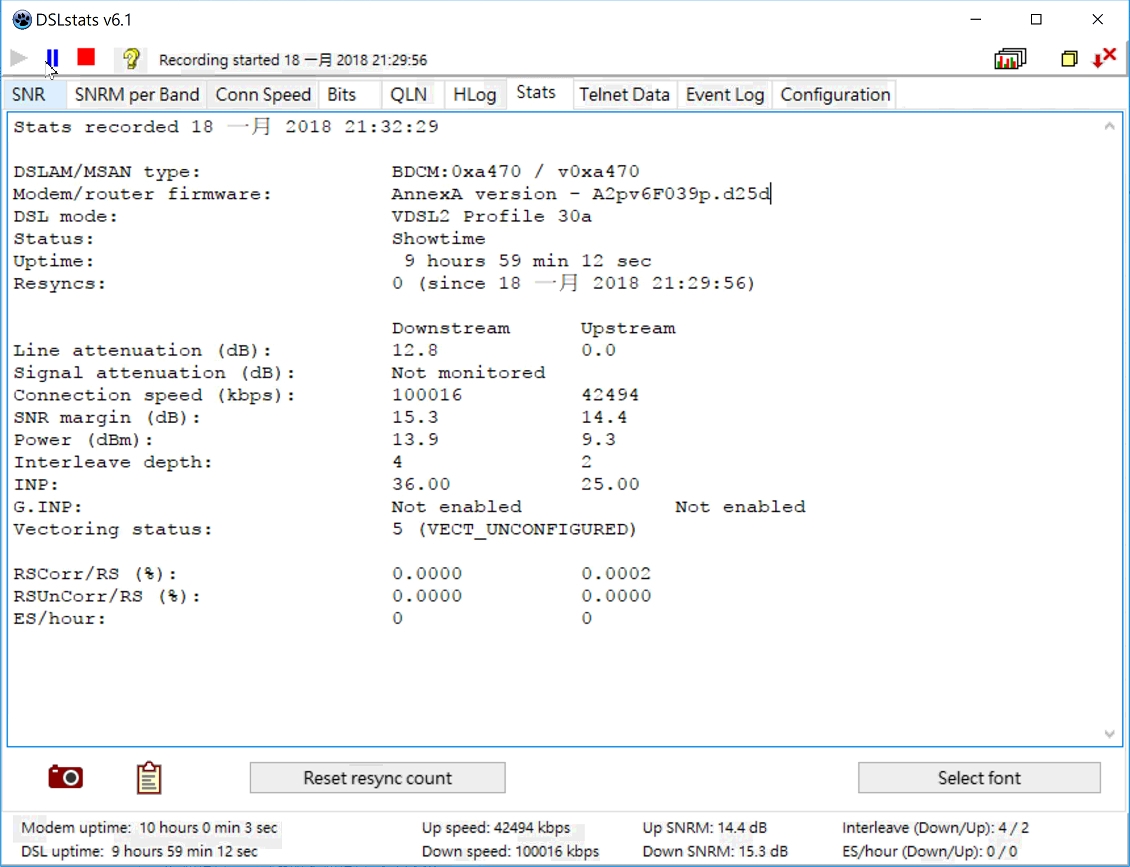Click the downstream INP value '36.00'
1130x867 pixels.
coord(421,485)
